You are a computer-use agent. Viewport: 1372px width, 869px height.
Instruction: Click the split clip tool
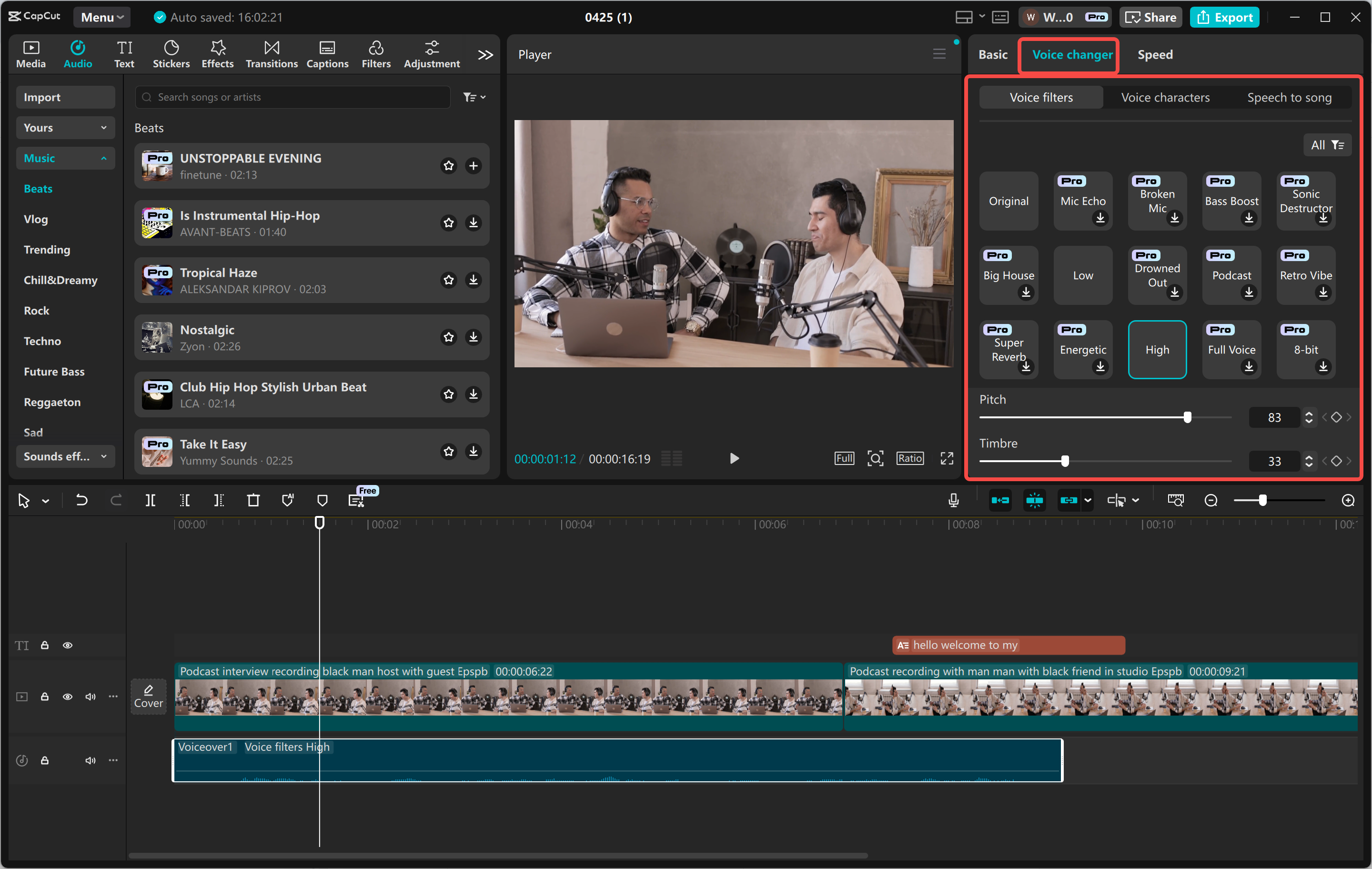(x=151, y=500)
